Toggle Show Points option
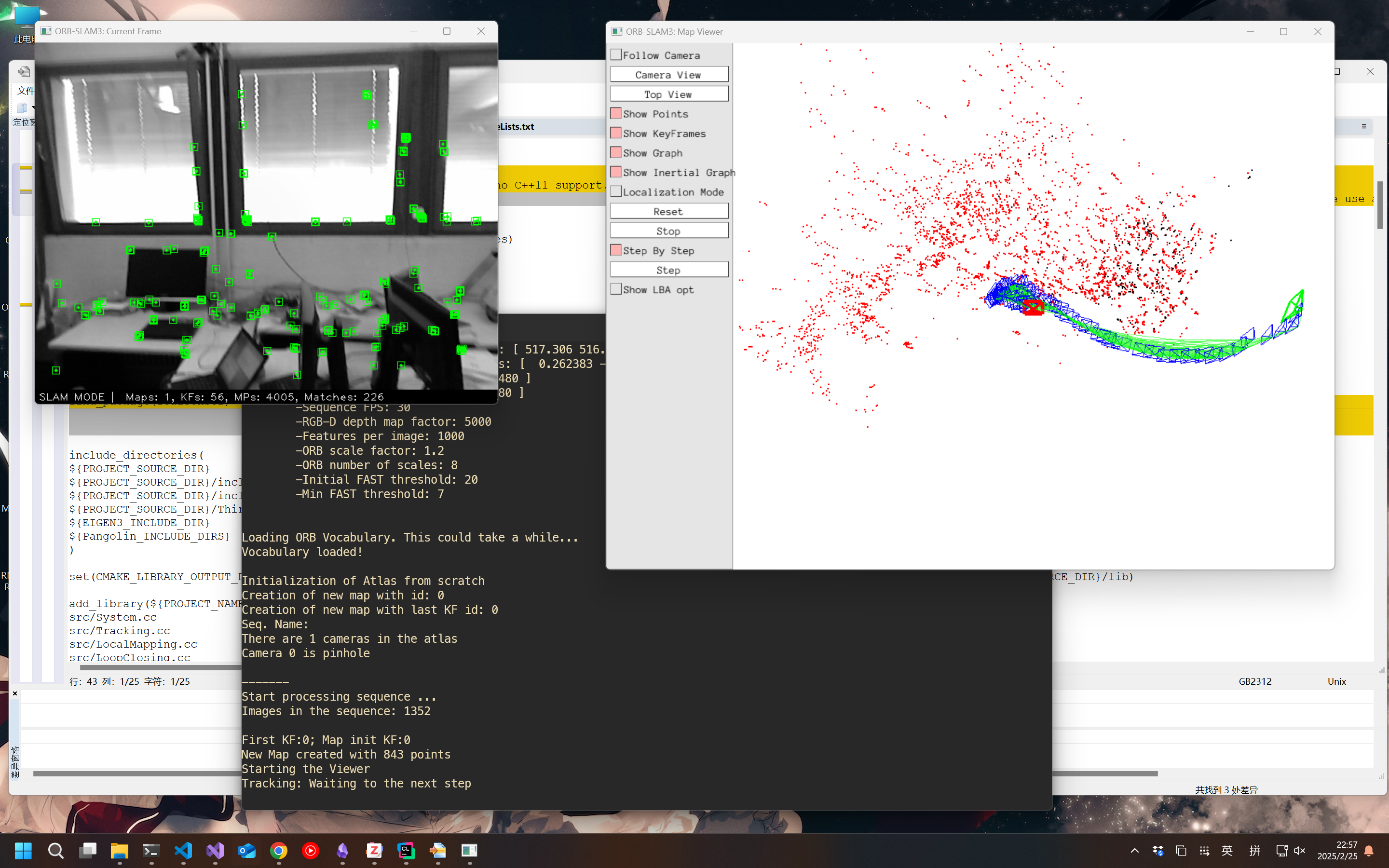The width and height of the screenshot is (1389, 868). (x=616, y=114)
